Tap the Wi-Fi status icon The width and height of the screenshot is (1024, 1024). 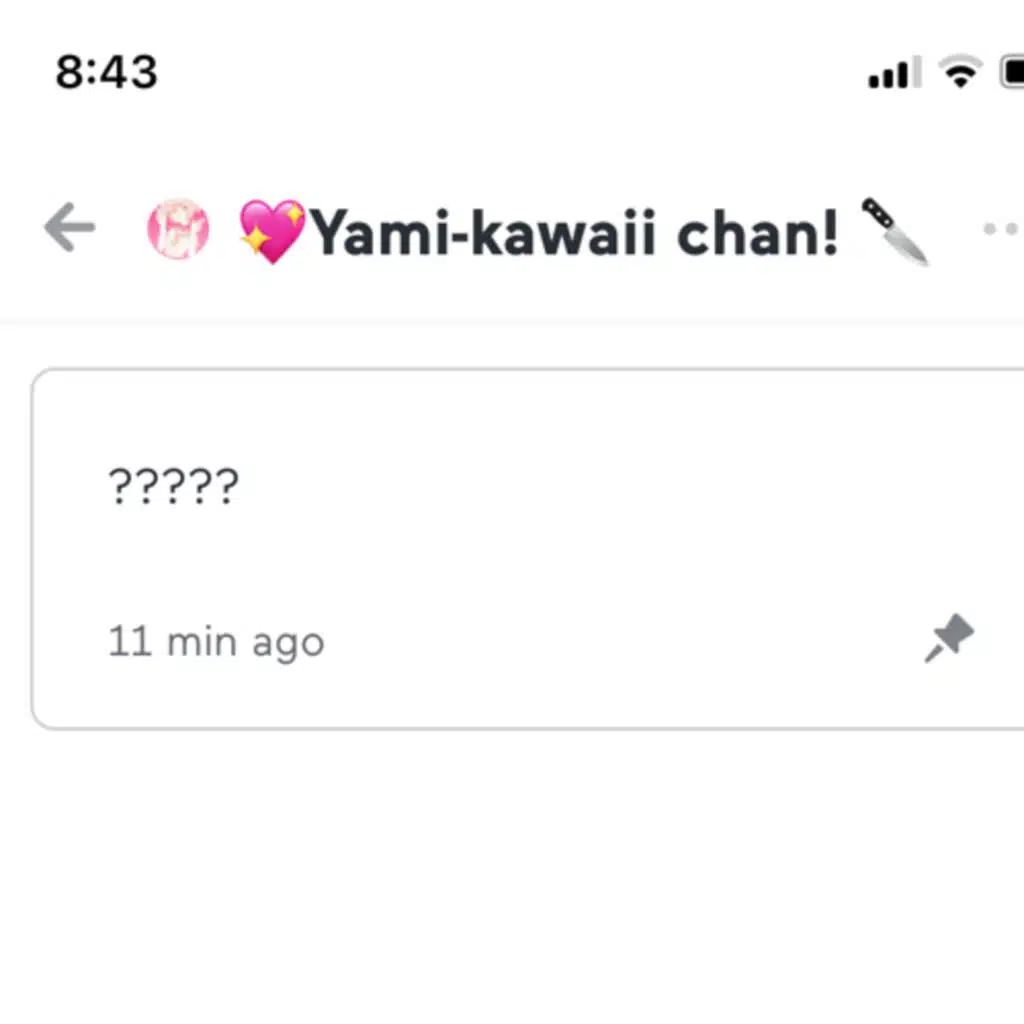coord(959,73)
